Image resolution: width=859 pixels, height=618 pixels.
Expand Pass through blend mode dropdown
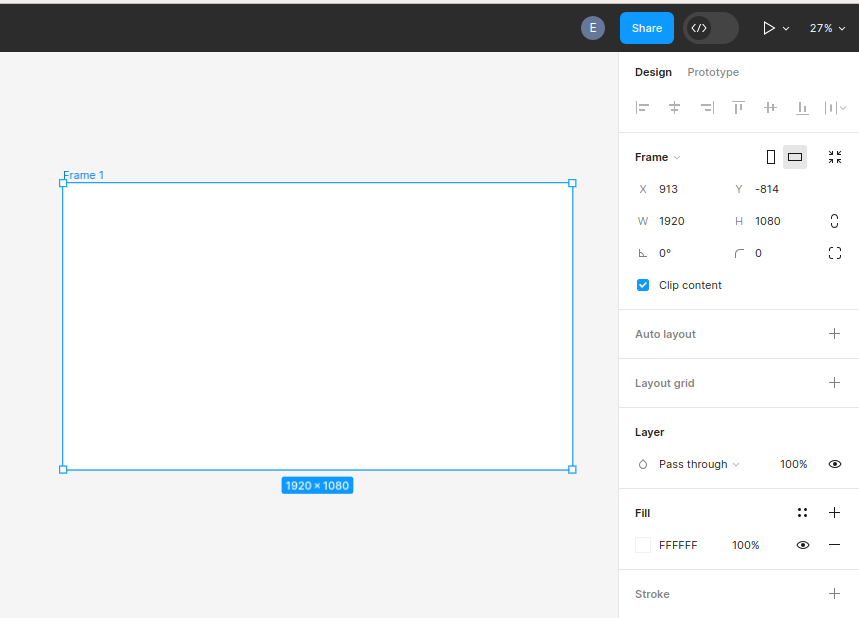(x=698, y=464)
